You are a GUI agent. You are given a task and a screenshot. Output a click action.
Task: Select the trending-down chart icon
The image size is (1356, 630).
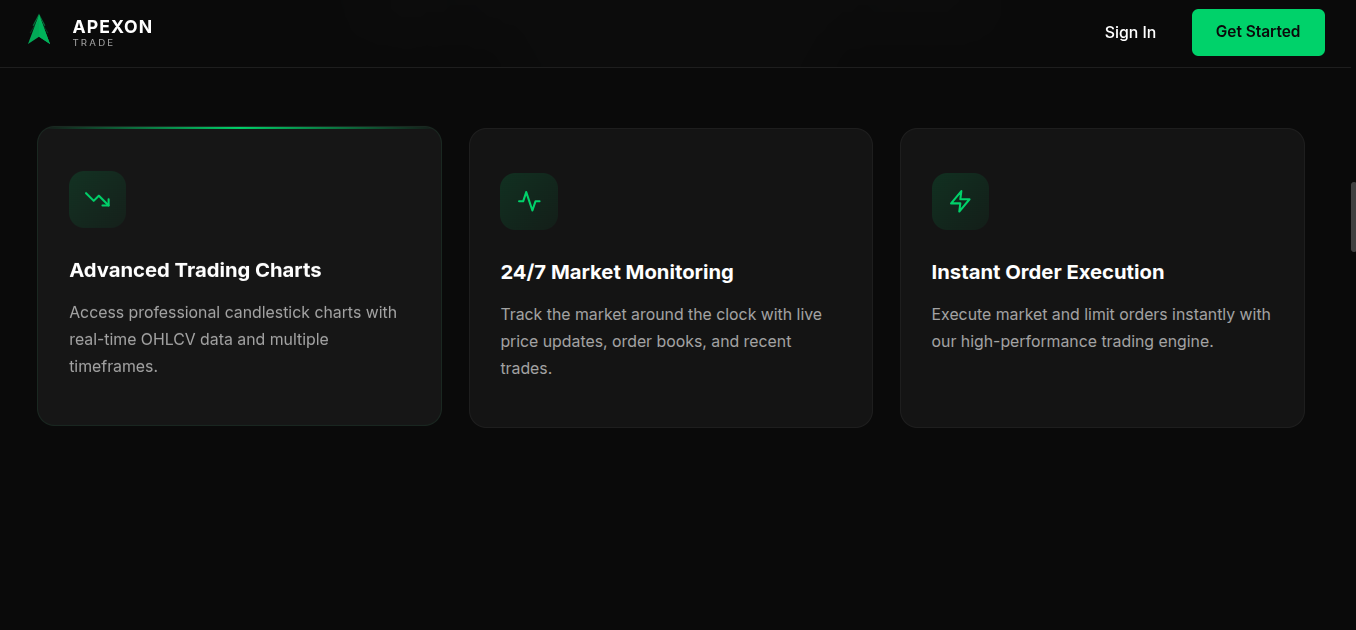pos(97,199)
